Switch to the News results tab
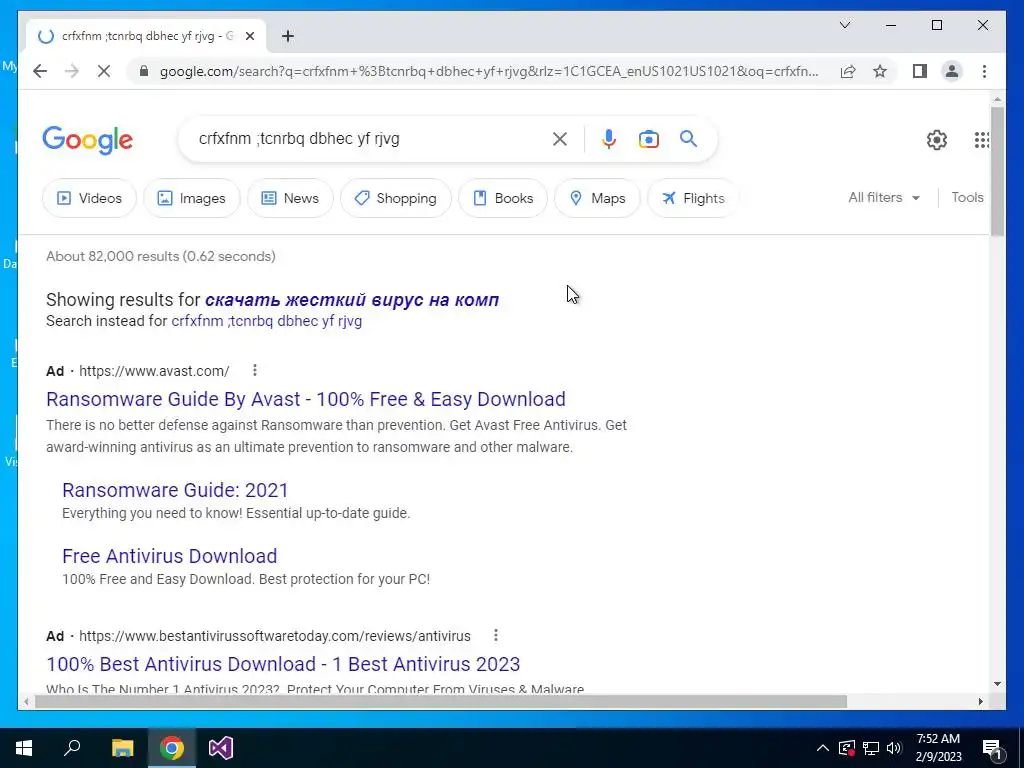Screen dimensions: 1024x768 click(x=290, y=198)
